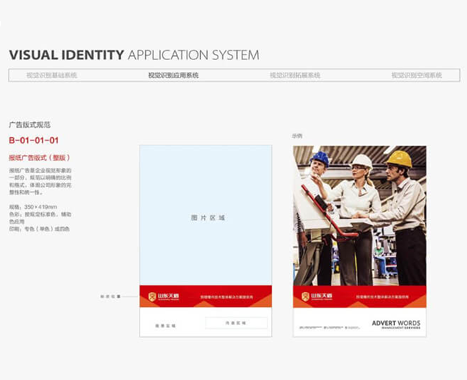Click shield logo icon in sample ad band
Viewport: 467px width, 380px height.
[x=306, y=297]
